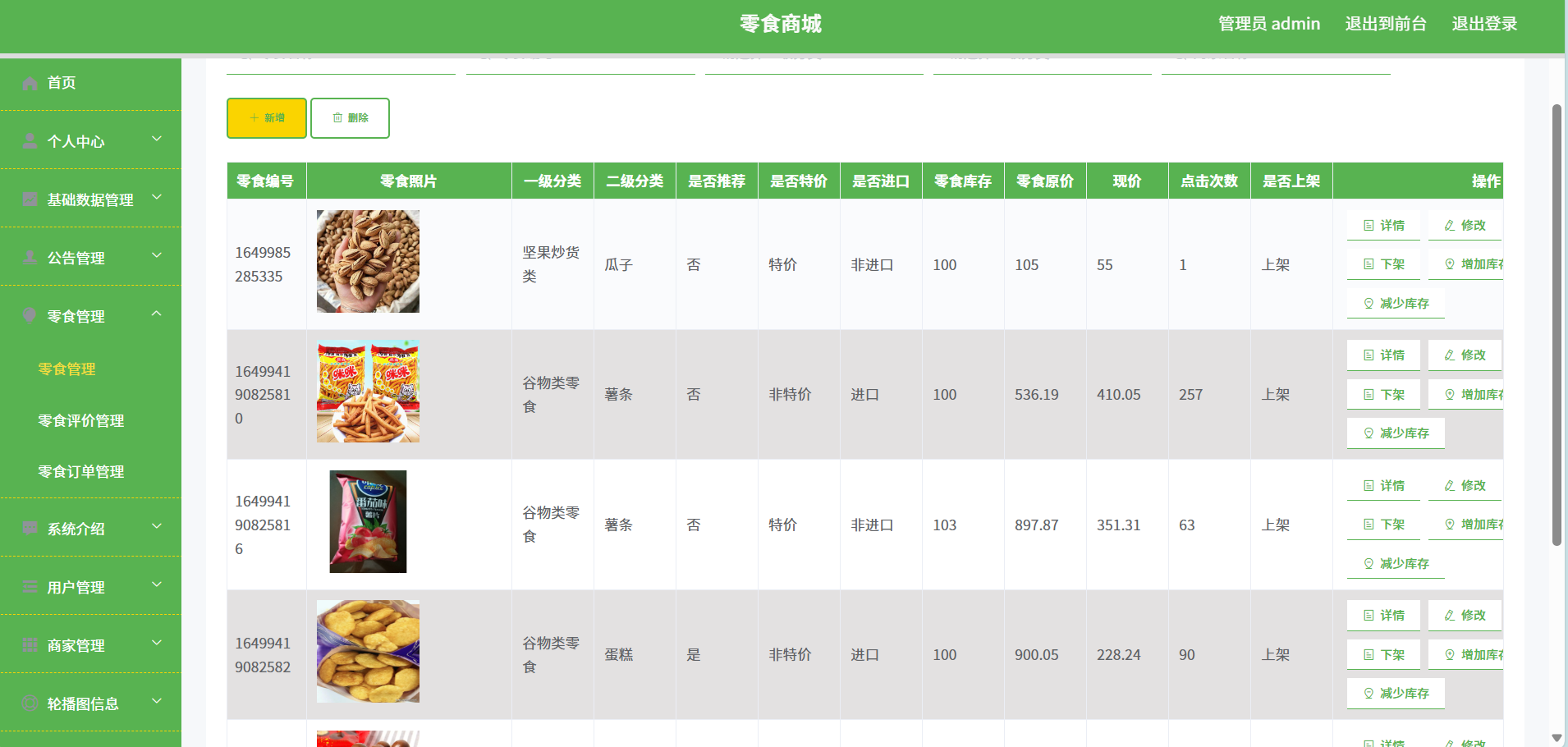Click the icon beside 基础数据管理

click(x=30, y=199)
